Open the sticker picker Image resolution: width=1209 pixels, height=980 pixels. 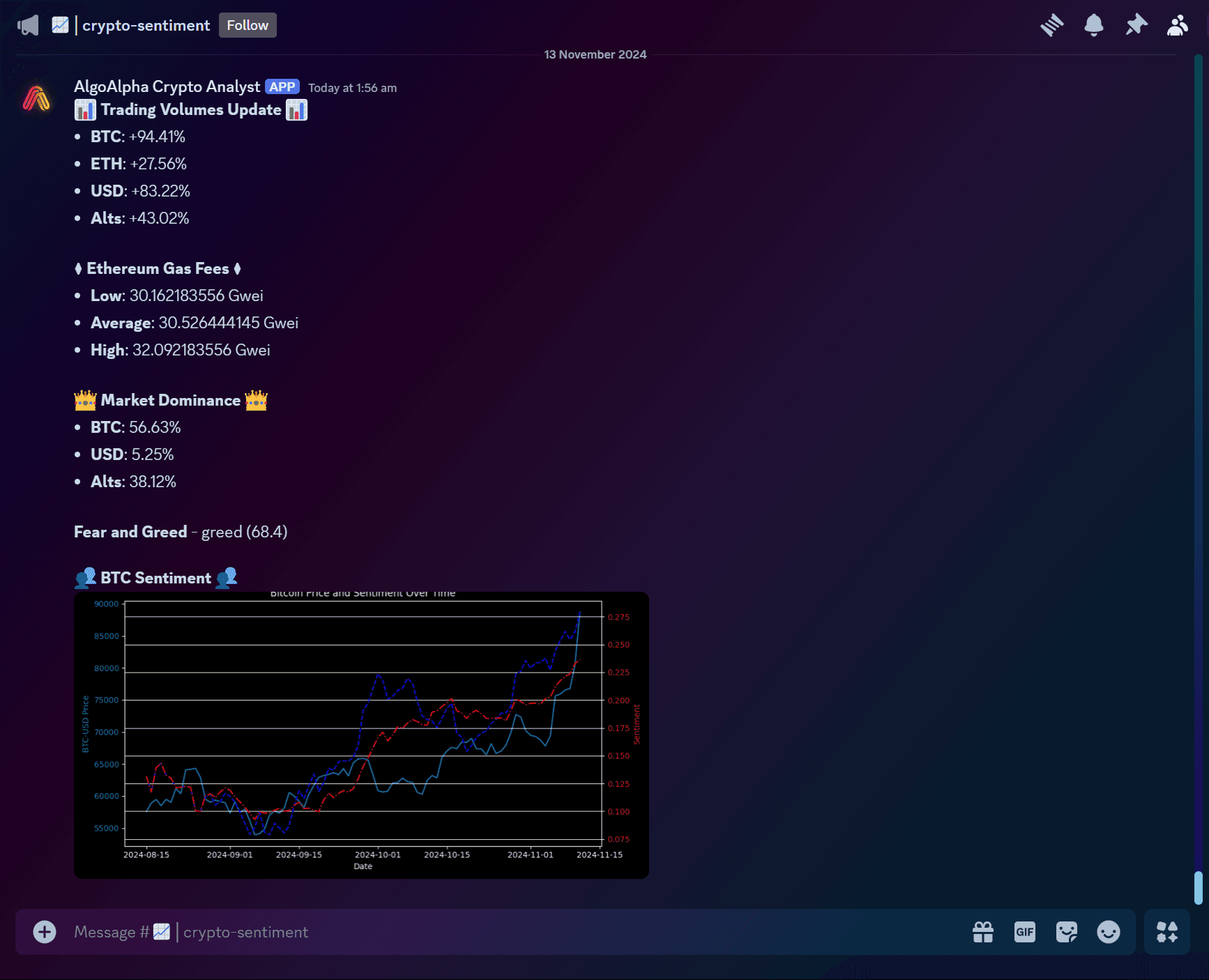point(1067,932)
